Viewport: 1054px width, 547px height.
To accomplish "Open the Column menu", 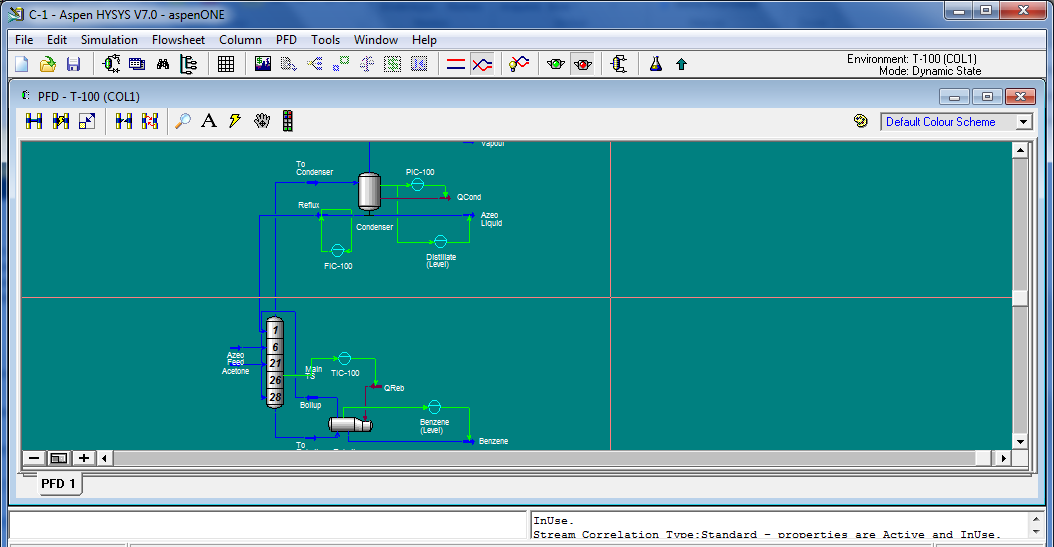I will (x=240, y=40).
